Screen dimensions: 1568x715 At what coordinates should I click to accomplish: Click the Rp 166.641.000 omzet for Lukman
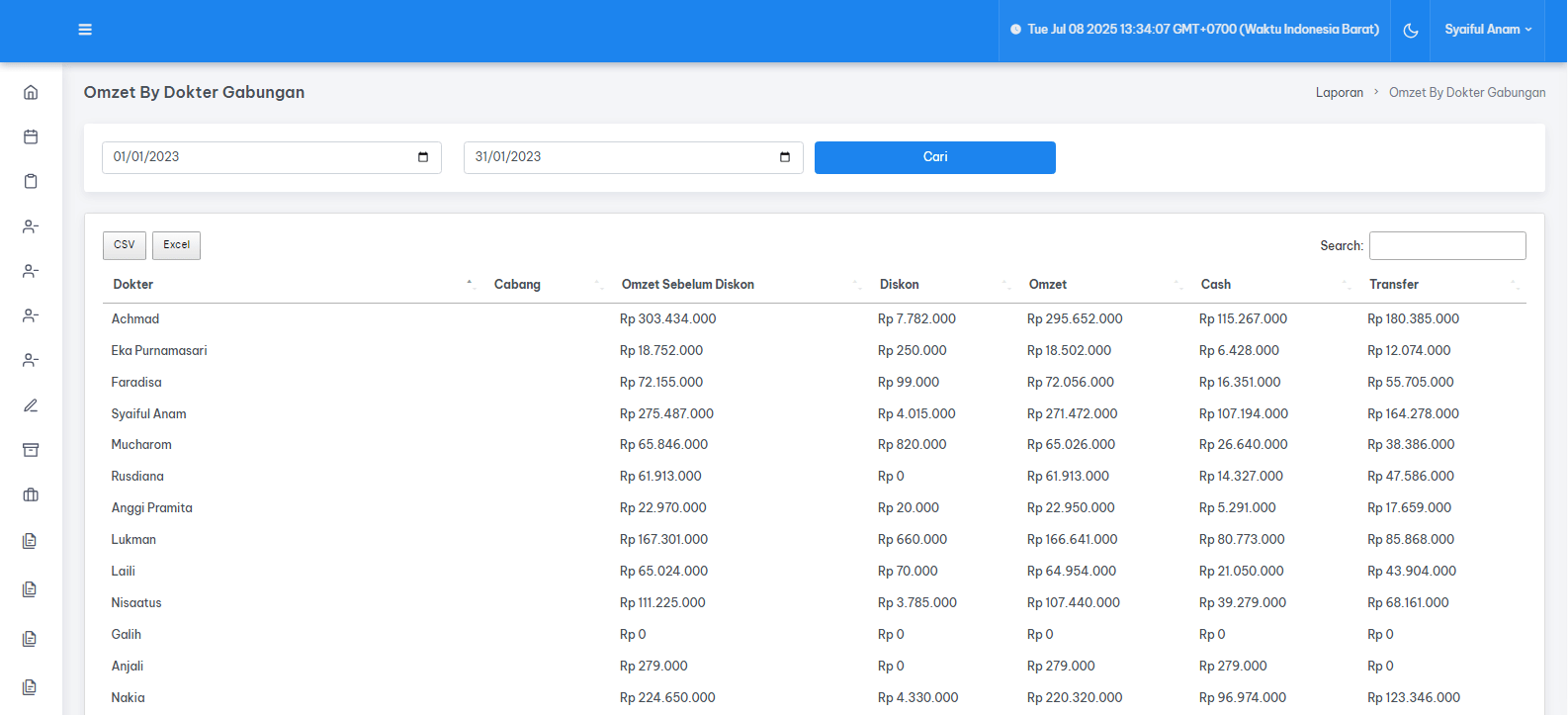pos(1073,540)
